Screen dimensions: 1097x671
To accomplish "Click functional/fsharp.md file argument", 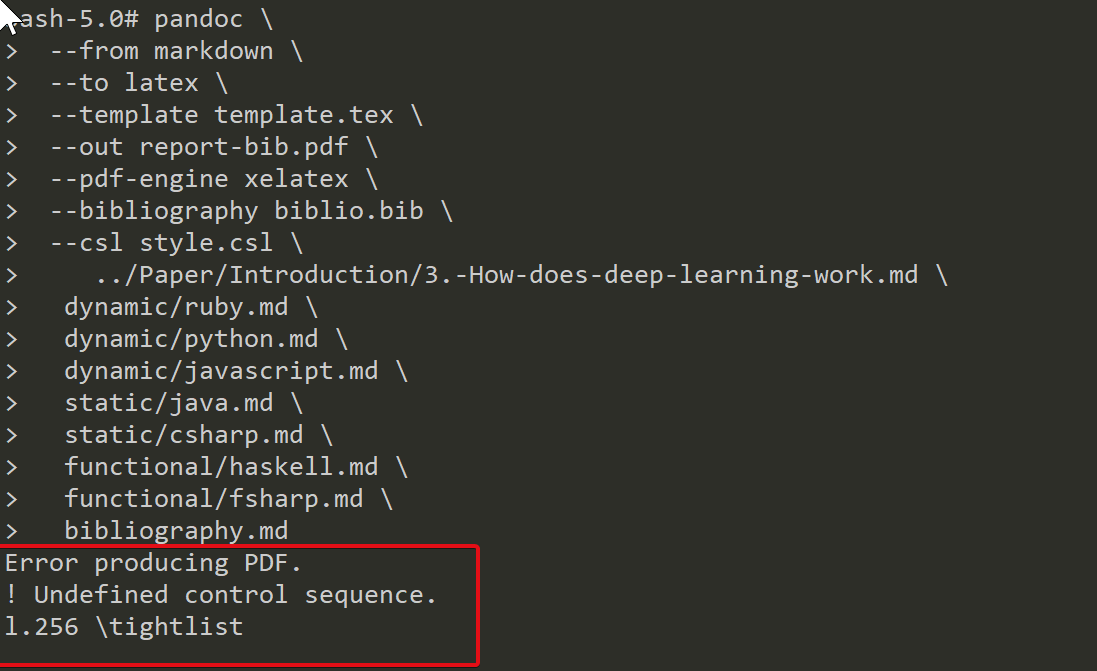I will pos(213,499).
